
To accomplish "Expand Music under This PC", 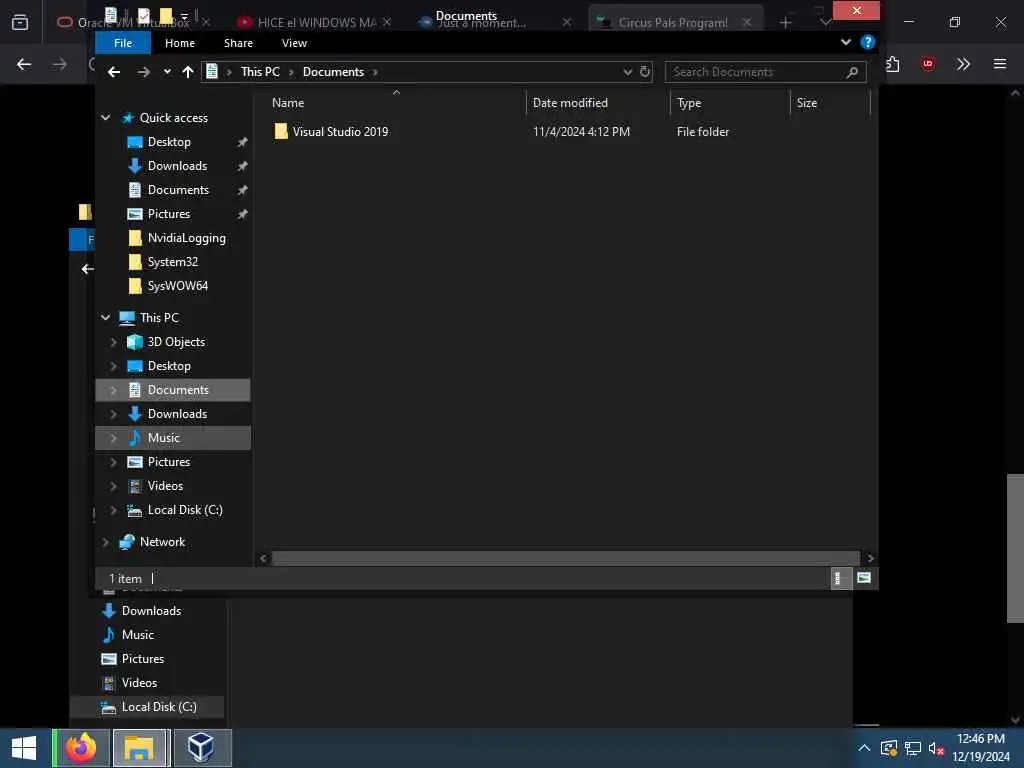I will coord(114,438).
